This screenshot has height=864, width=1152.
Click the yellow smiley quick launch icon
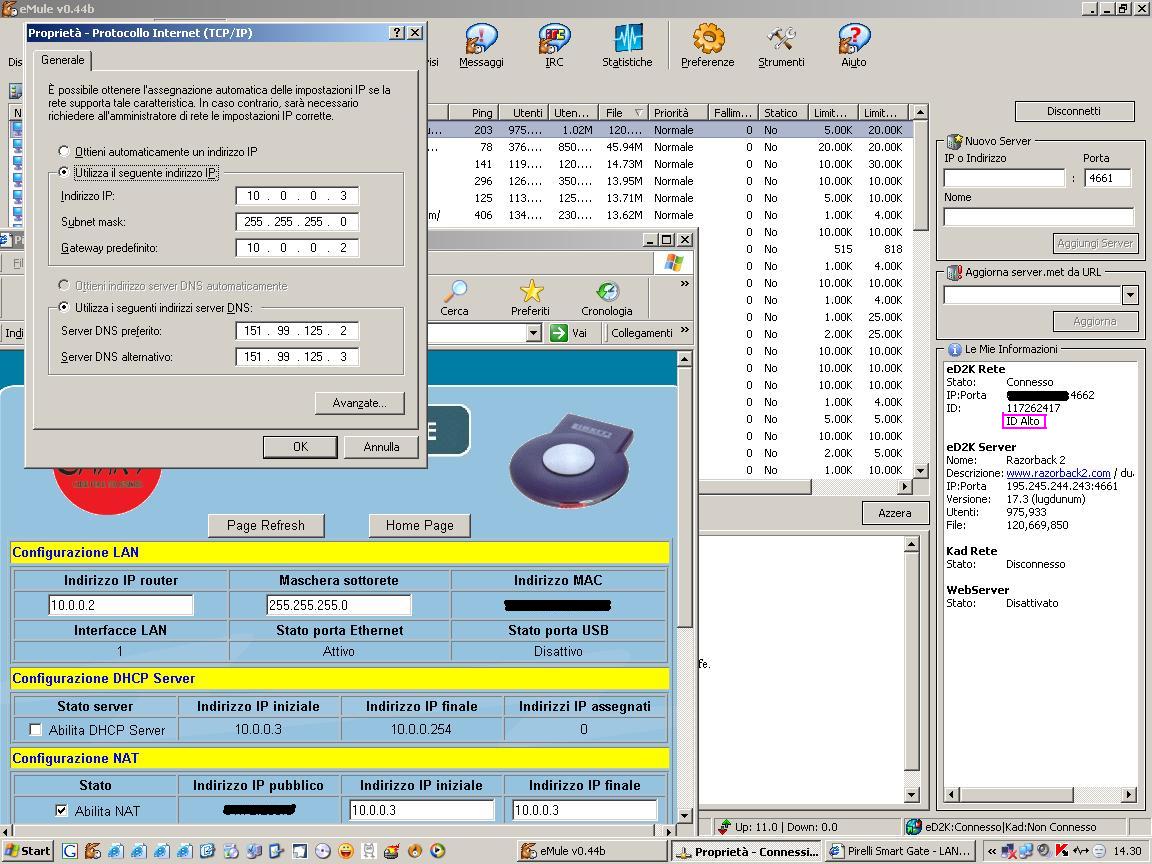(345, 851)
